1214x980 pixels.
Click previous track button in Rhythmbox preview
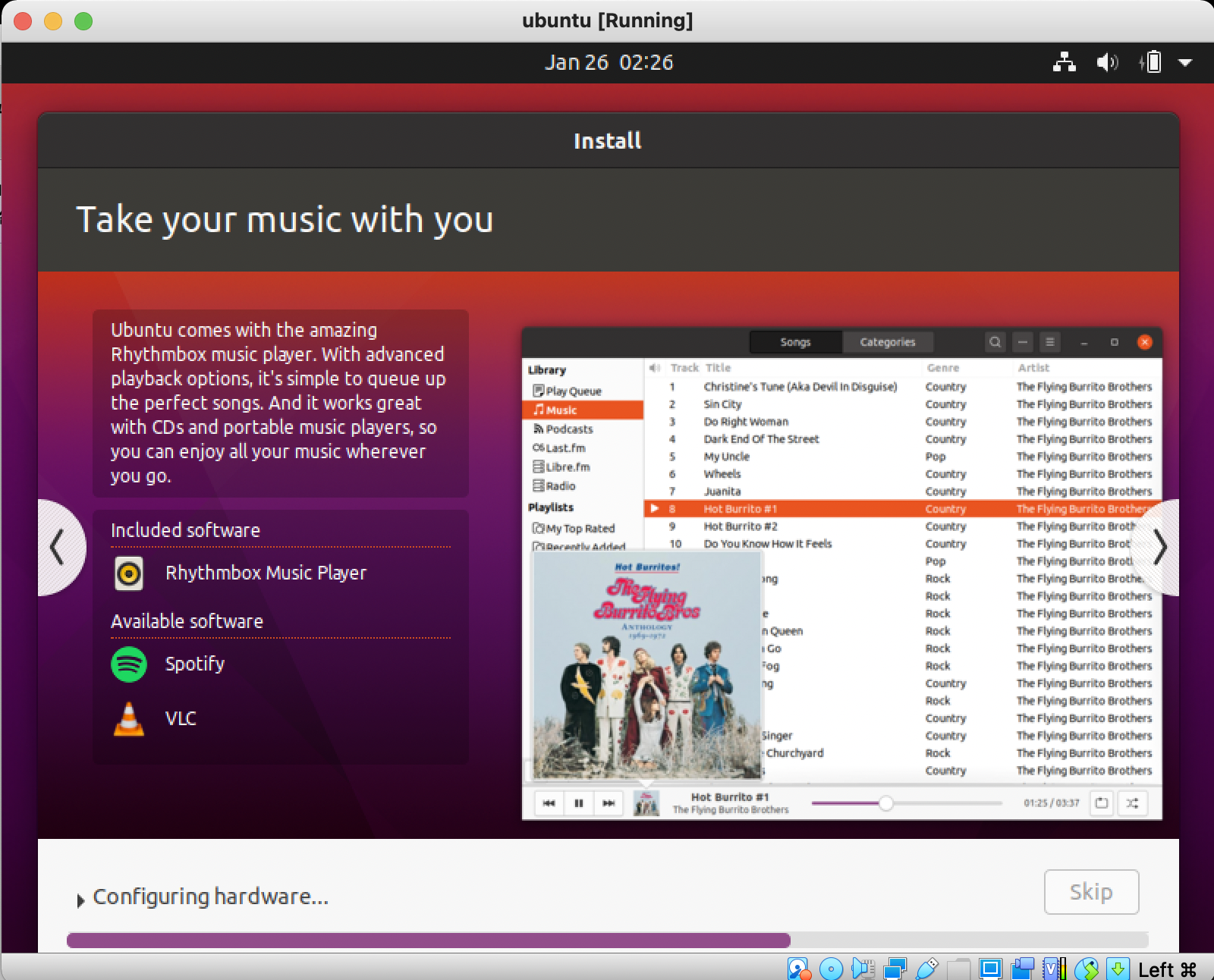point(549,803)
